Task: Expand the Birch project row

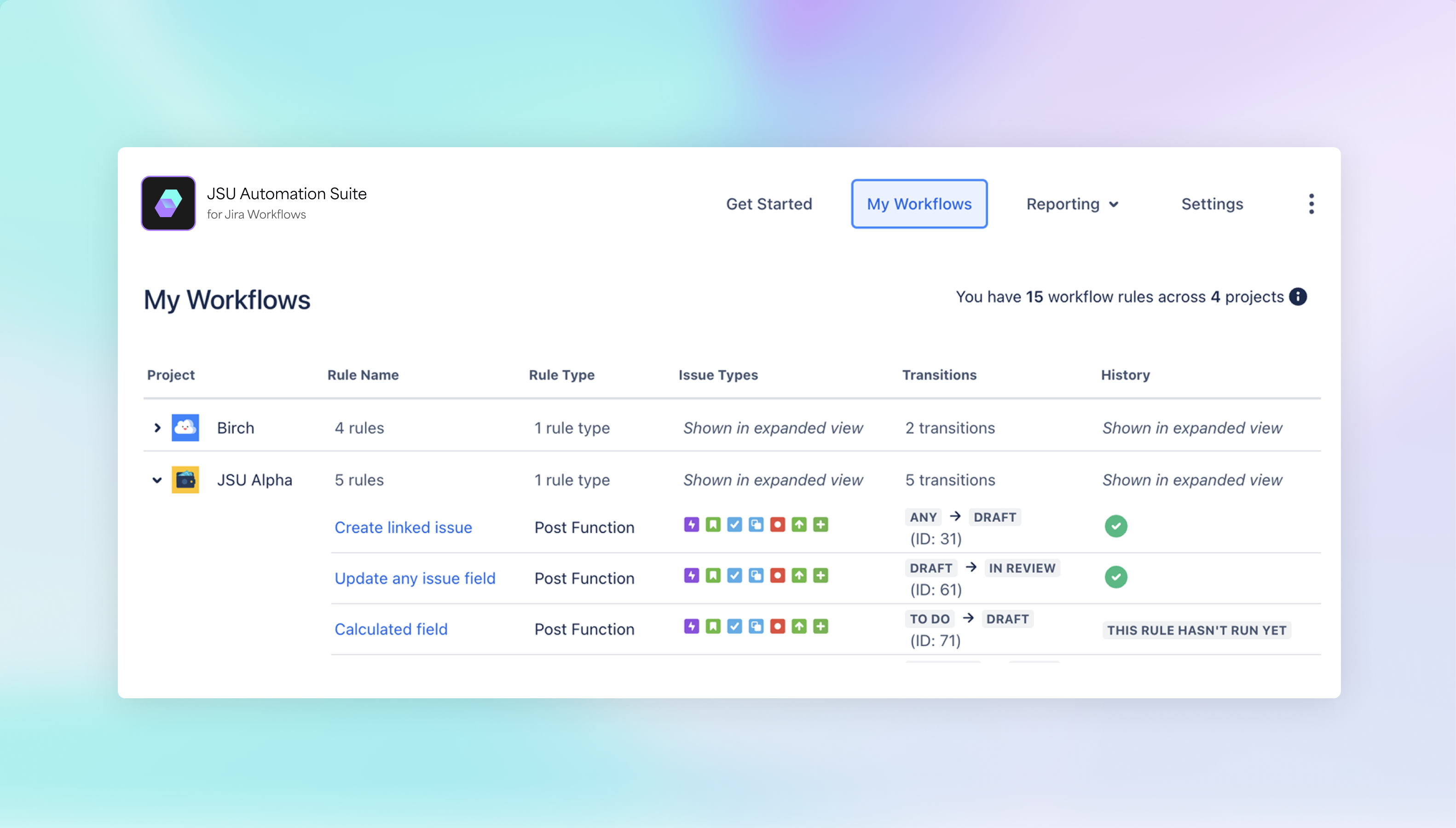Action: pos(157,428)
